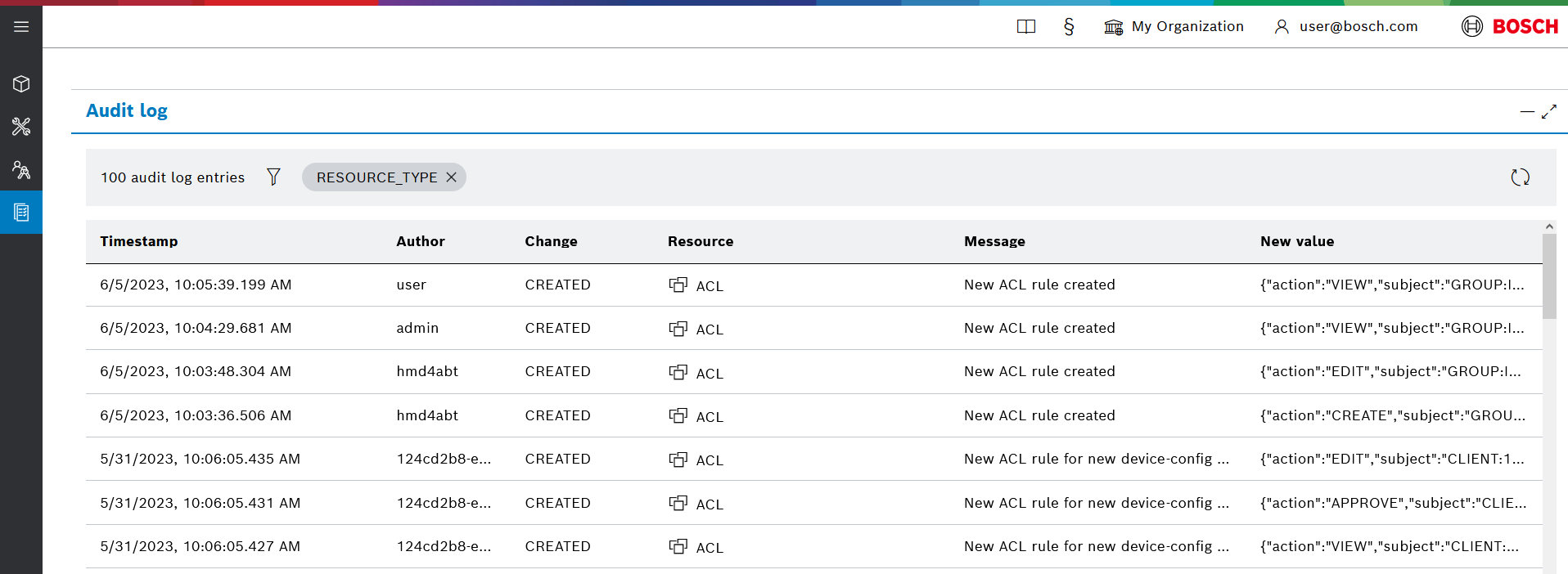Sort by the Author column header
1568x574 pixels.
coord(421,241)
